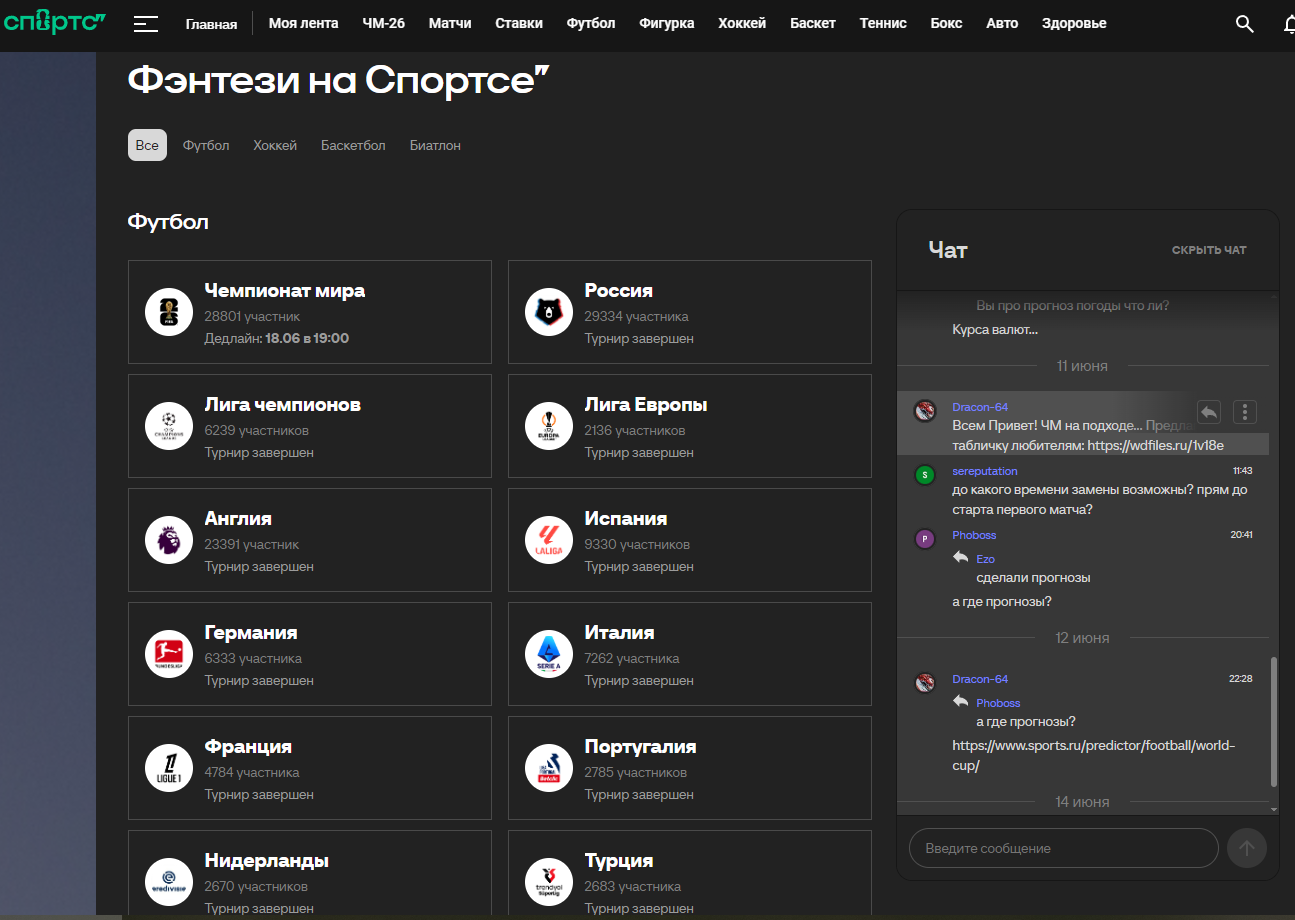This screenshot has height=920, width=1295.
Task: Open site search with the magnifier icon
Action: click(1245, 24)
